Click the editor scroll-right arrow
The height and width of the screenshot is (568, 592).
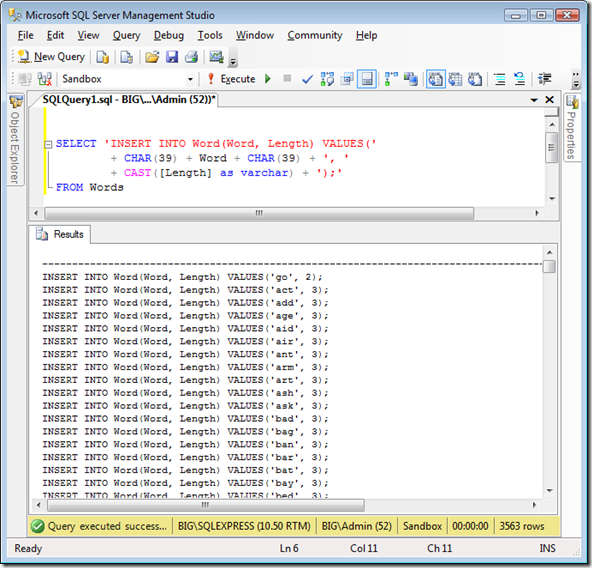[x=537, y=213]
